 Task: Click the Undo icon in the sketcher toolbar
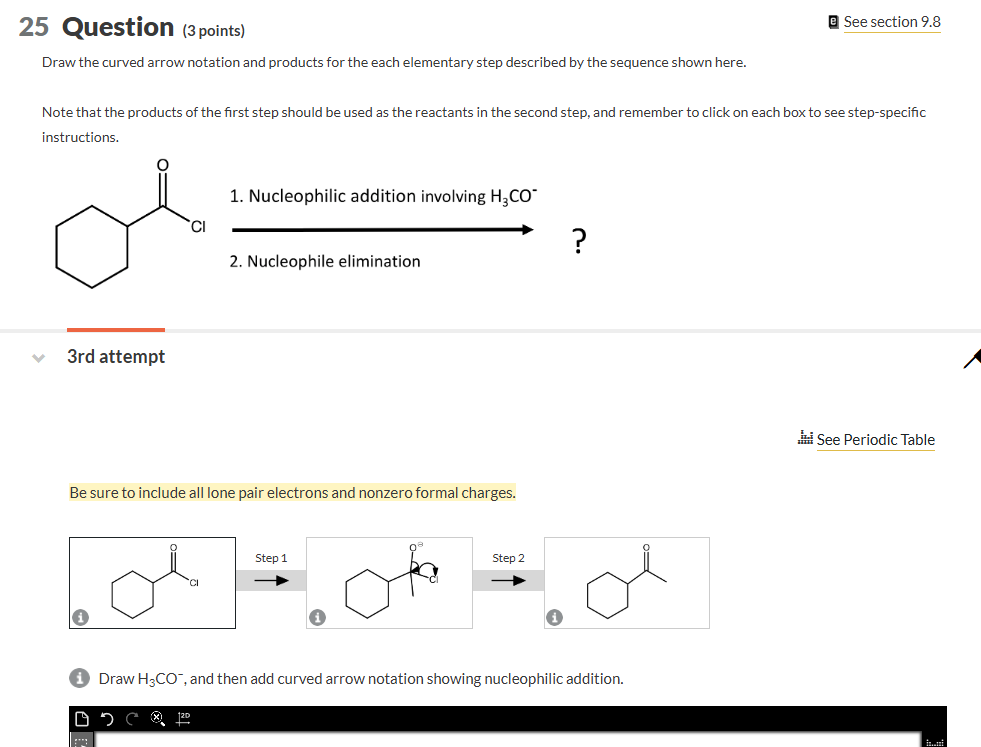[x=107, y=716]
